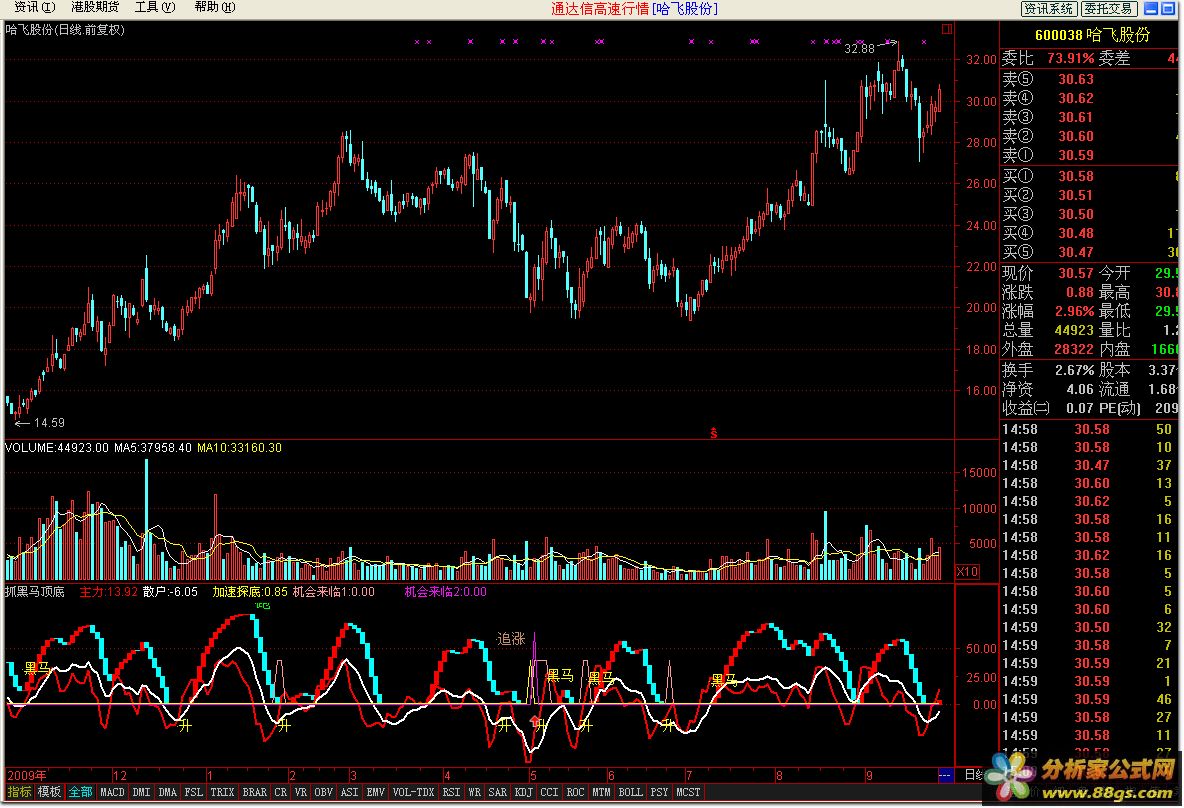Switch to the MACD indicator

pos(113,792)
